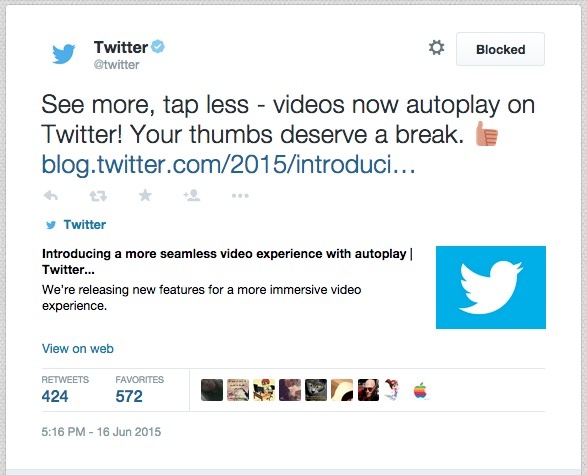The width and height of the screenshot is (587, 475).
Task: Open the blog.twitter.com/2015/introduci… link
Action: click(x=228, y=164)
